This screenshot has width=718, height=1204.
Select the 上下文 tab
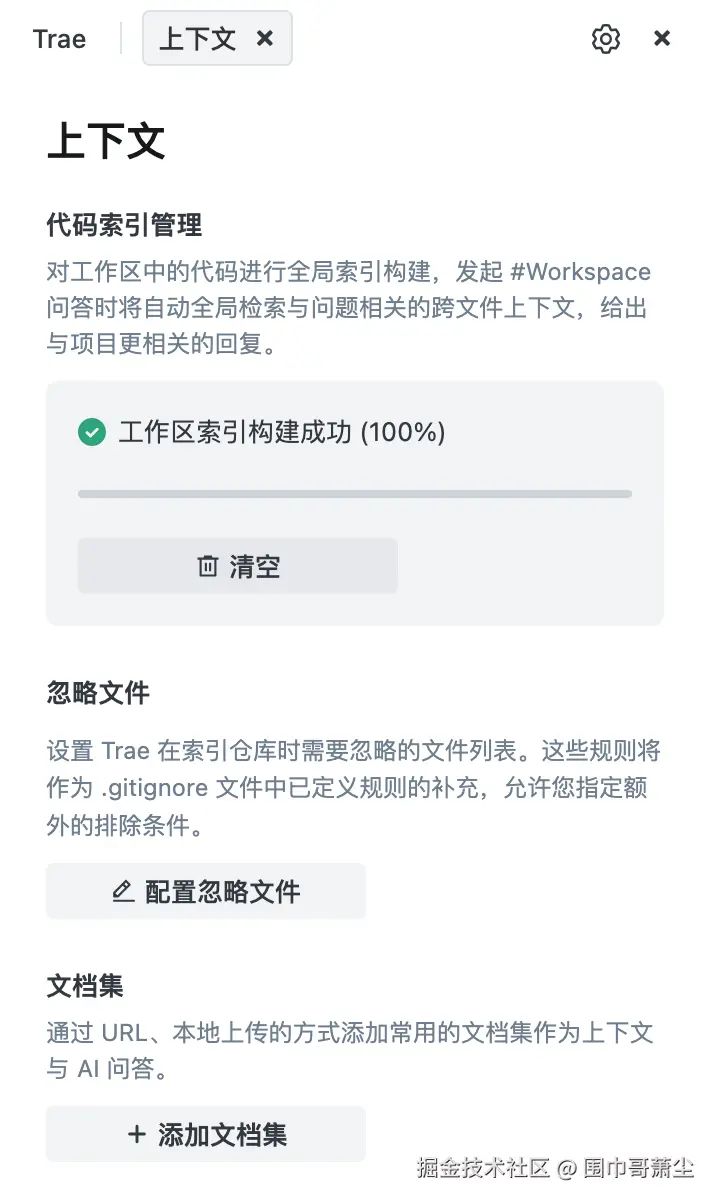pos(197,38)
